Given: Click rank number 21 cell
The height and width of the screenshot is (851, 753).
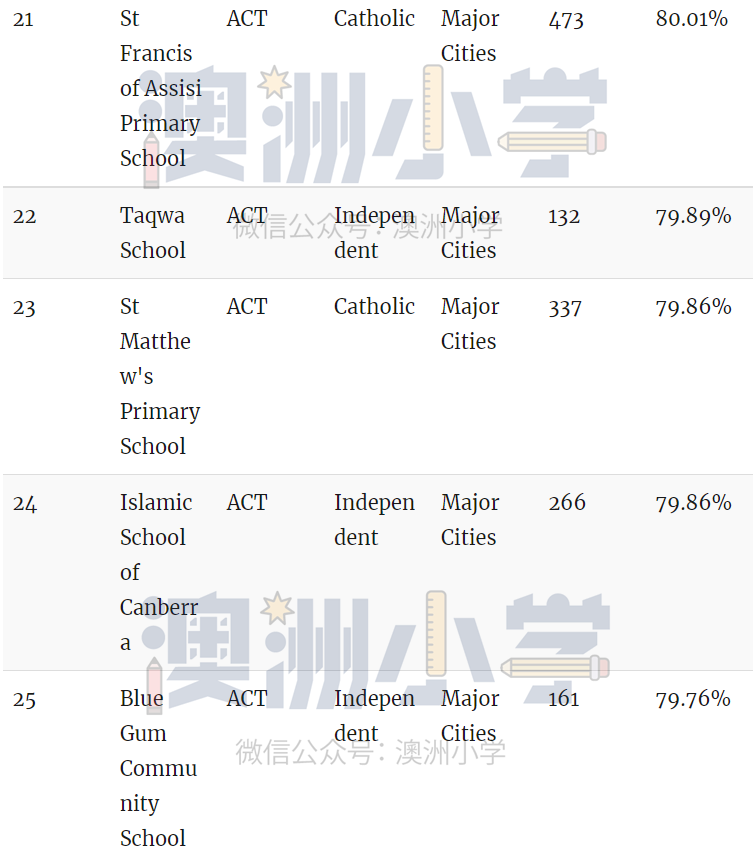Looking at the screenshot, I should (23, 20).
